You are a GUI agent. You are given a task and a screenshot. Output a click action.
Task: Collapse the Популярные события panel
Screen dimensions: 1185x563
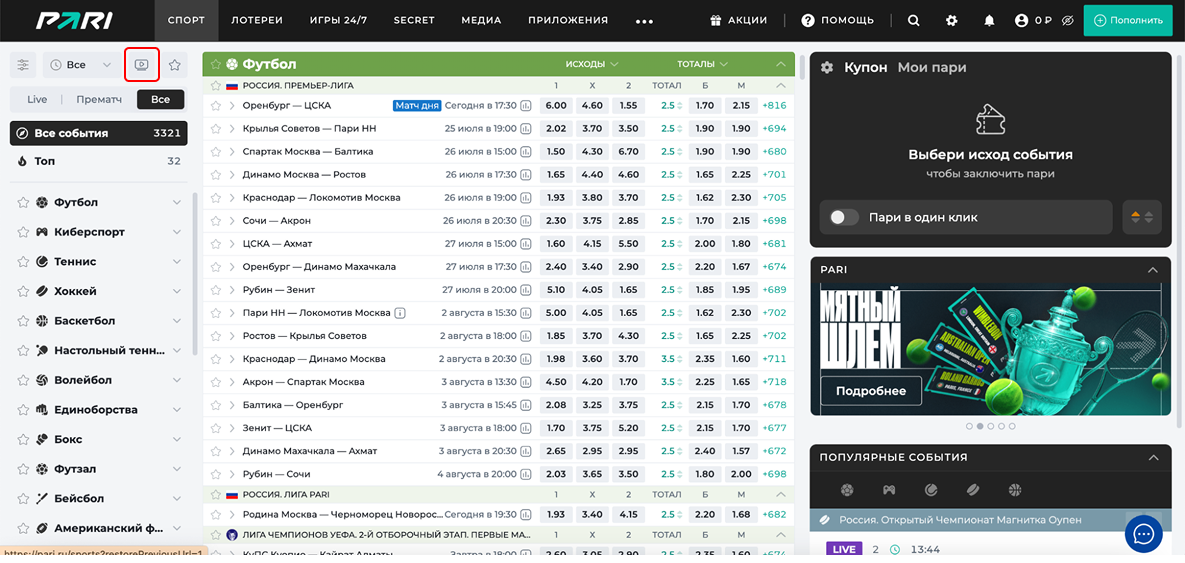pos(1152,457)
